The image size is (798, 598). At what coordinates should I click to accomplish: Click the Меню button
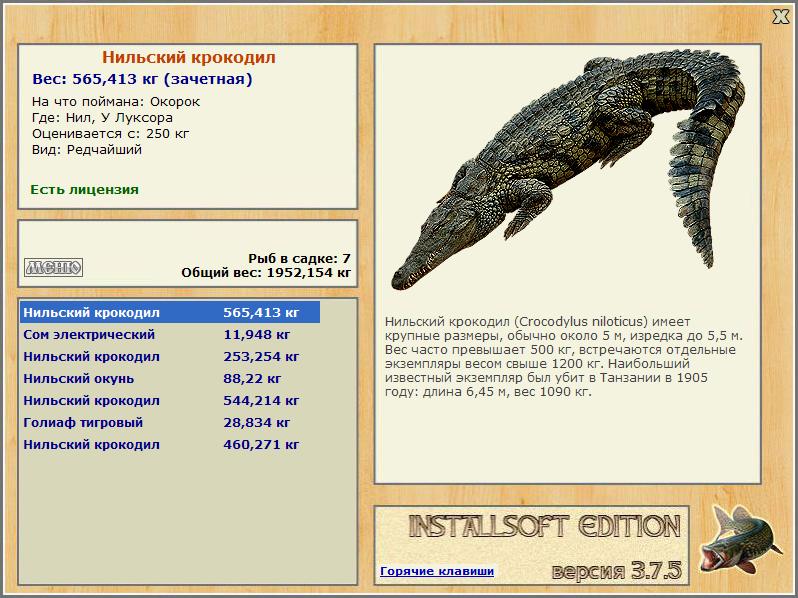pyautogui.click(x=53, y=267)
